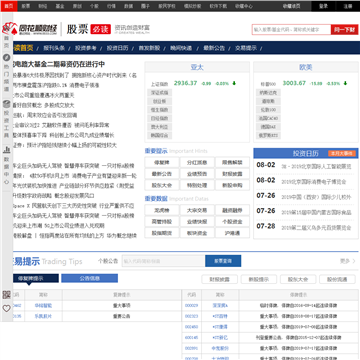Go to 晚间快递 in the blue navigation bar
This screenshot has height=360, width=360.
click(x=181, y=48)
